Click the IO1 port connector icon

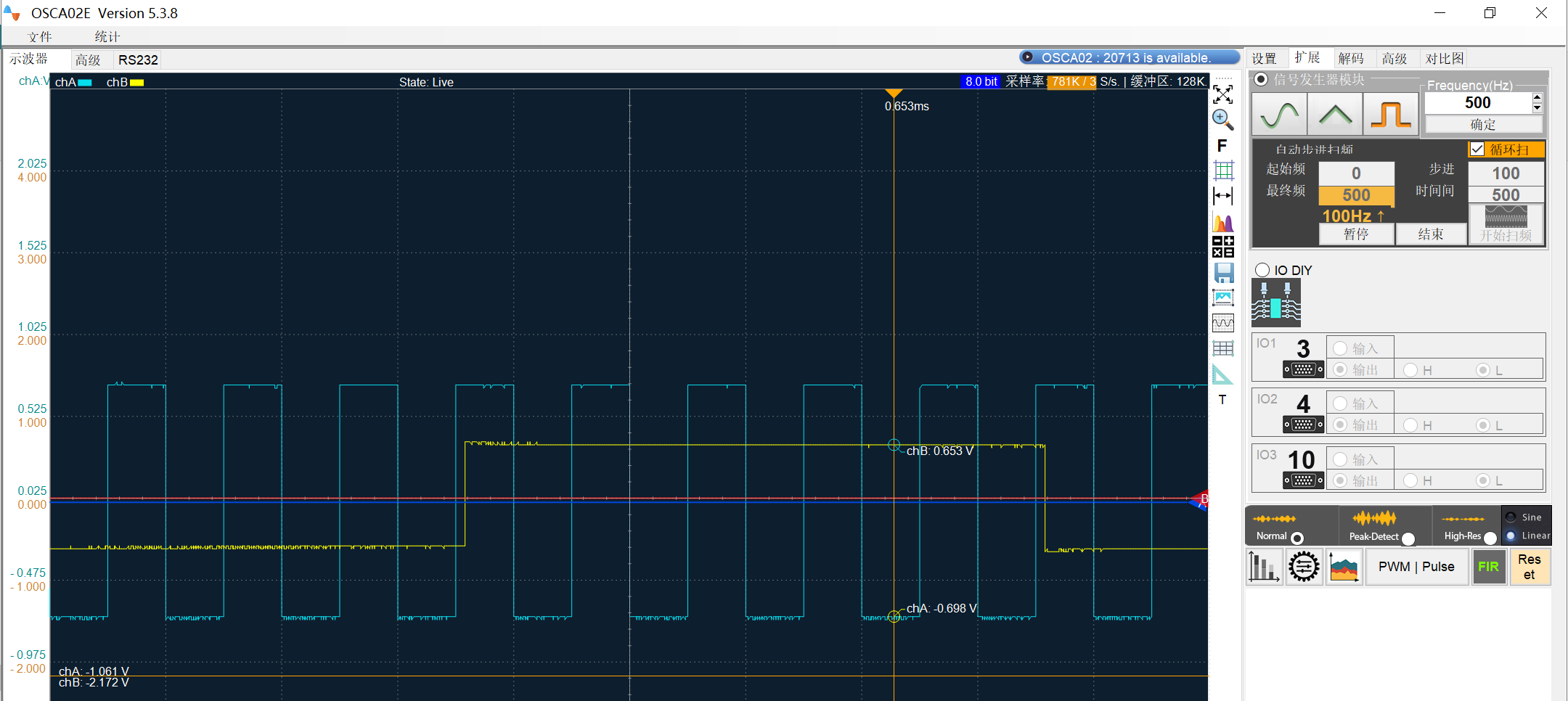pos(1303,370)
